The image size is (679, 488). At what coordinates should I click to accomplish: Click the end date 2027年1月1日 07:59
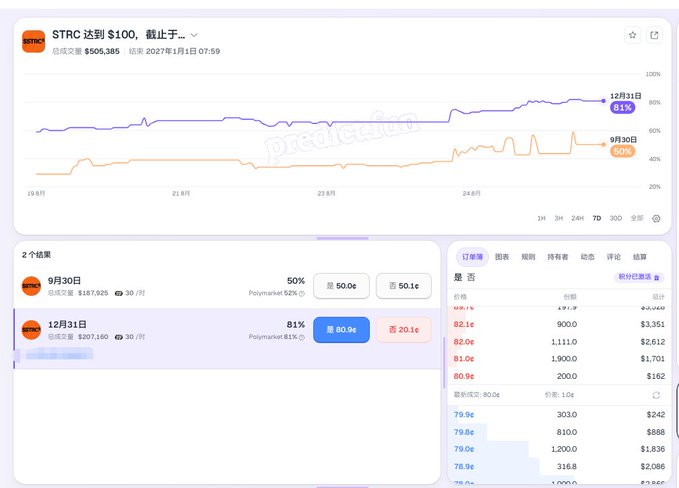[183, 51]
